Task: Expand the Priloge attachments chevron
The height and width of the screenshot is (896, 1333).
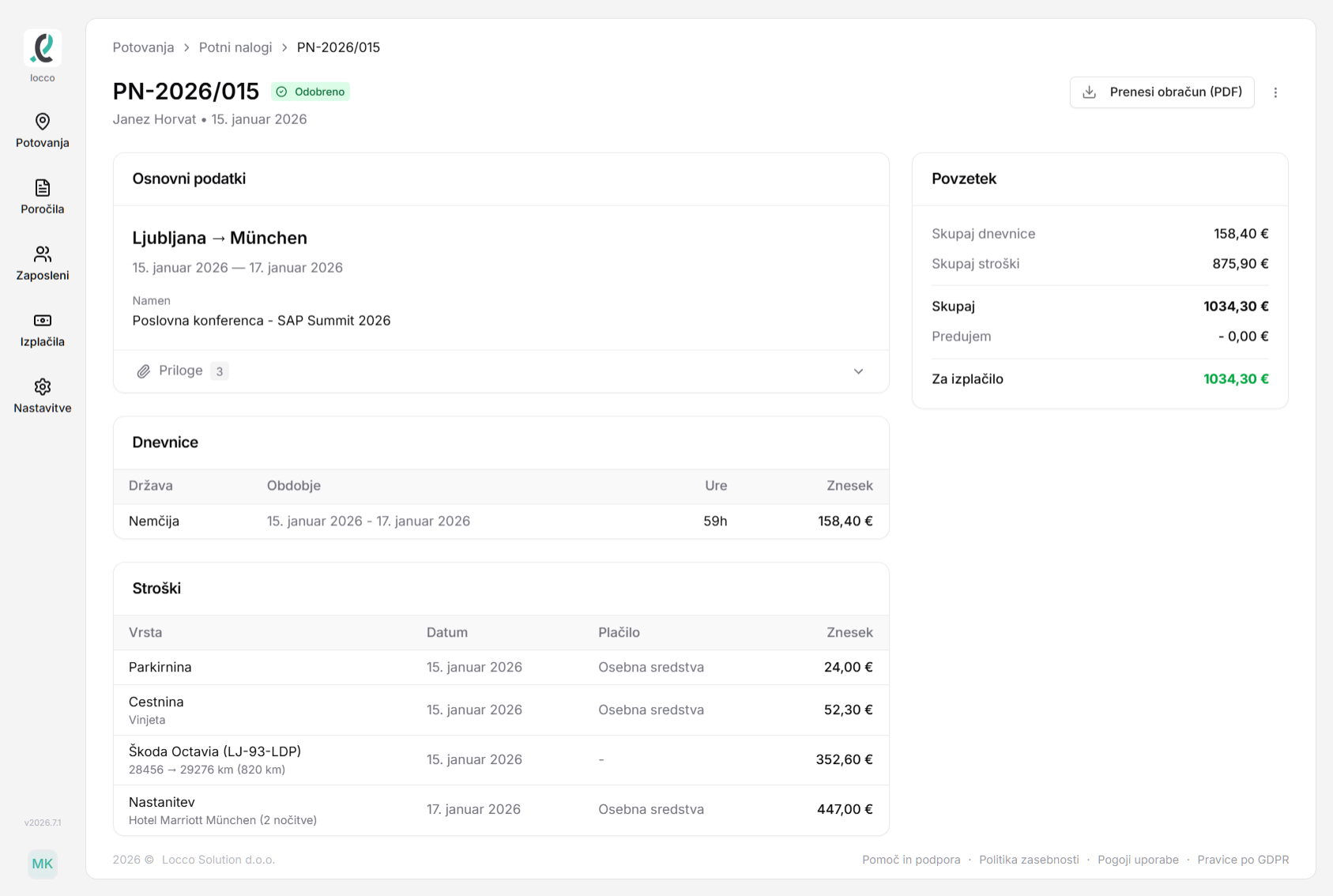Action: [858, 371]
